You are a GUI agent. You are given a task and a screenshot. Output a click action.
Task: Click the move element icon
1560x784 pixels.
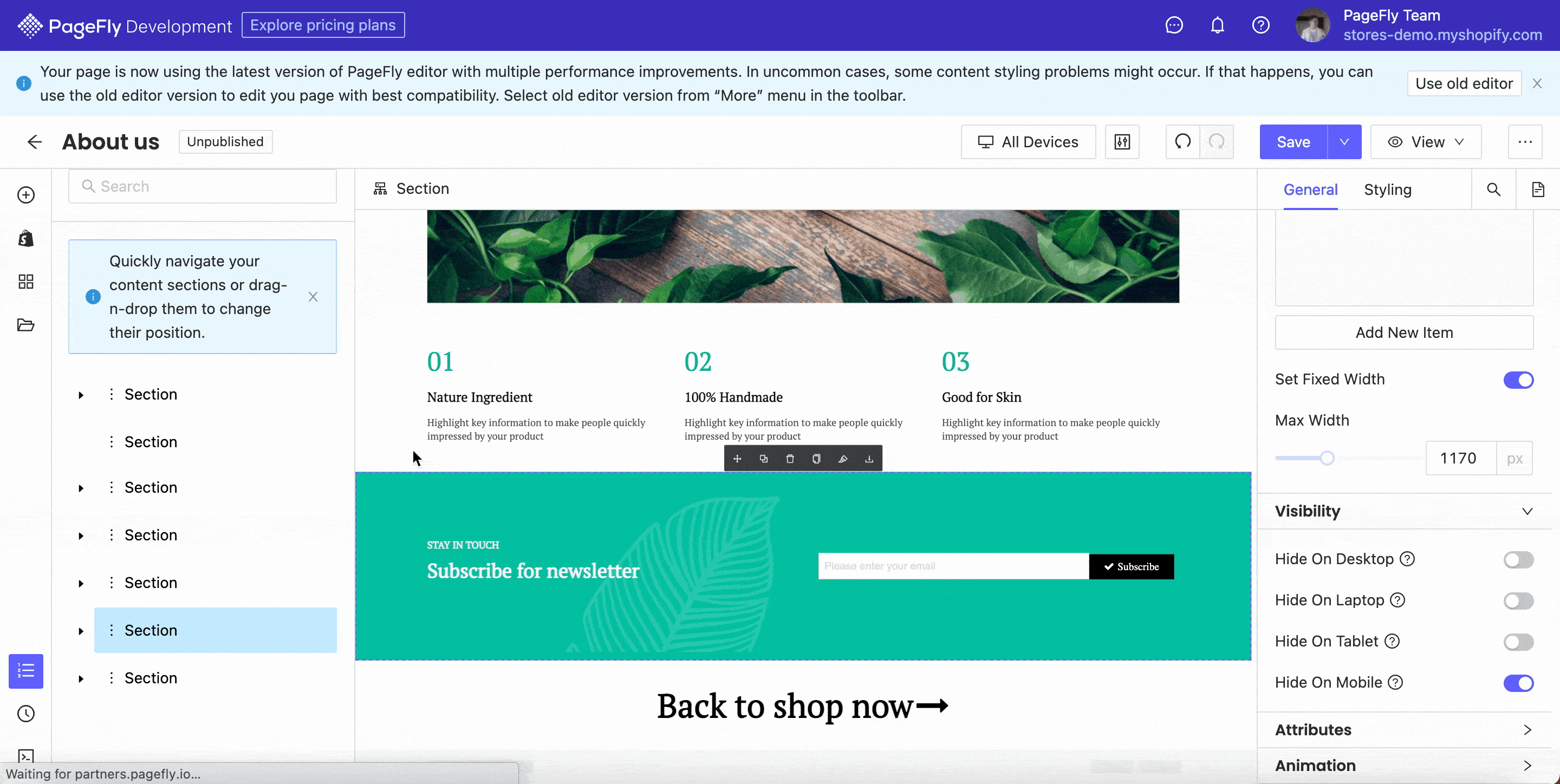click(738, 458)
